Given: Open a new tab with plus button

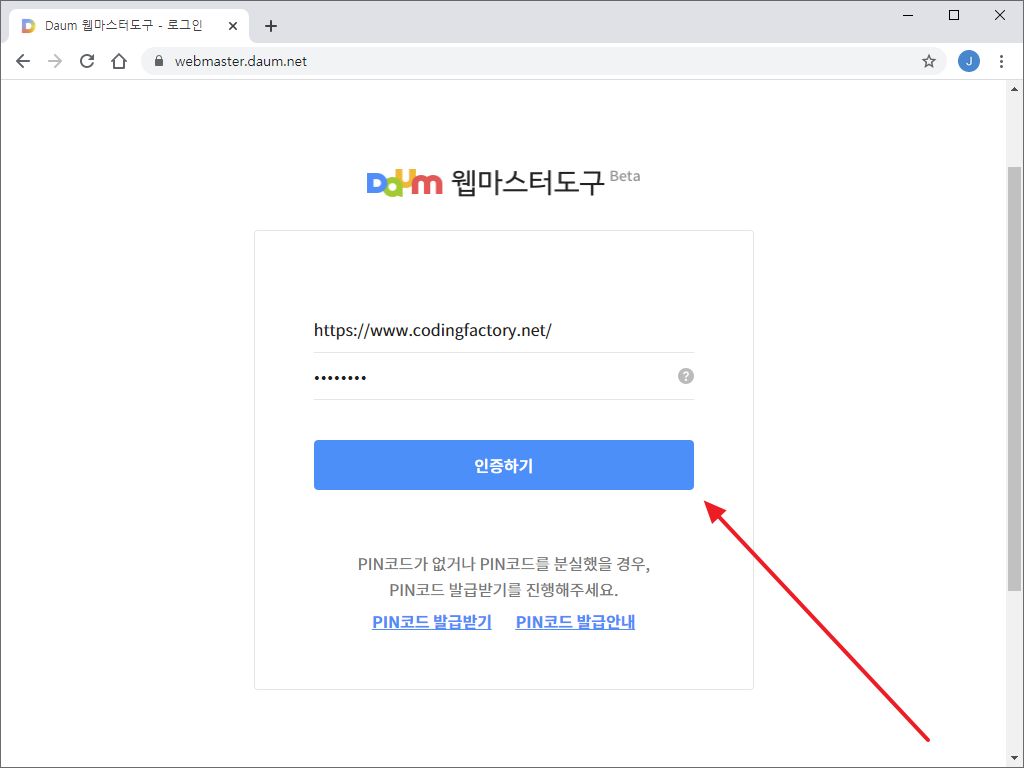Looking at the screenshot, I should click(271, 26).
